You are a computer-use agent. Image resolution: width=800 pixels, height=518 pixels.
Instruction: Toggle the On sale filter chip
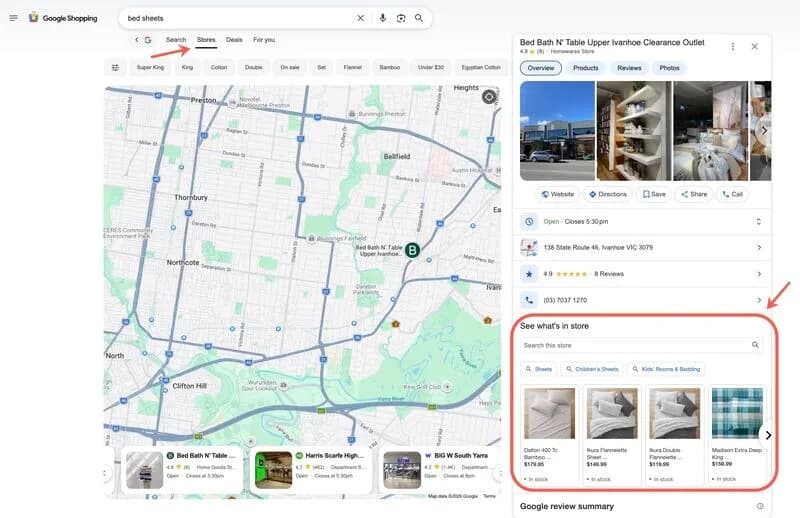coord(290,67)
